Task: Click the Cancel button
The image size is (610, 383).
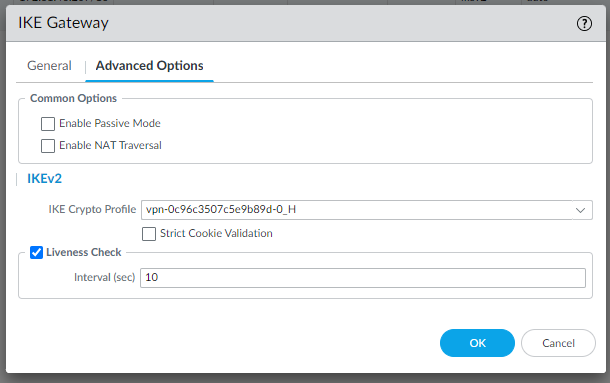Action: point(558,343)
